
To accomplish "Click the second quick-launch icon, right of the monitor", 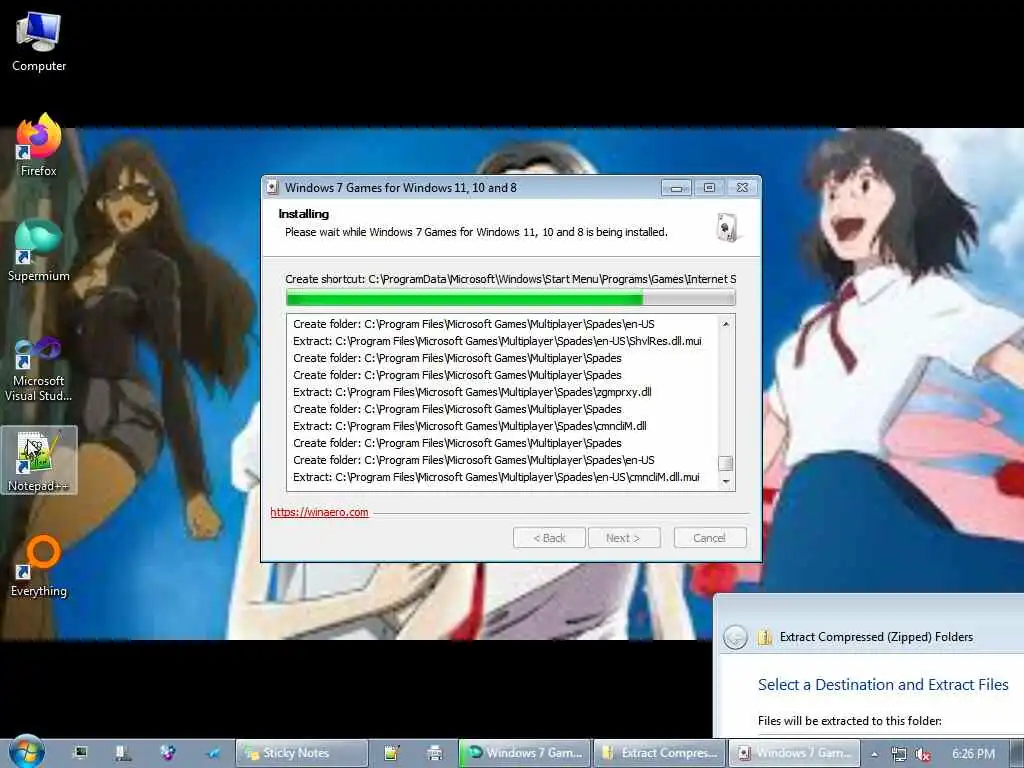I will click(x=122, y=753).
